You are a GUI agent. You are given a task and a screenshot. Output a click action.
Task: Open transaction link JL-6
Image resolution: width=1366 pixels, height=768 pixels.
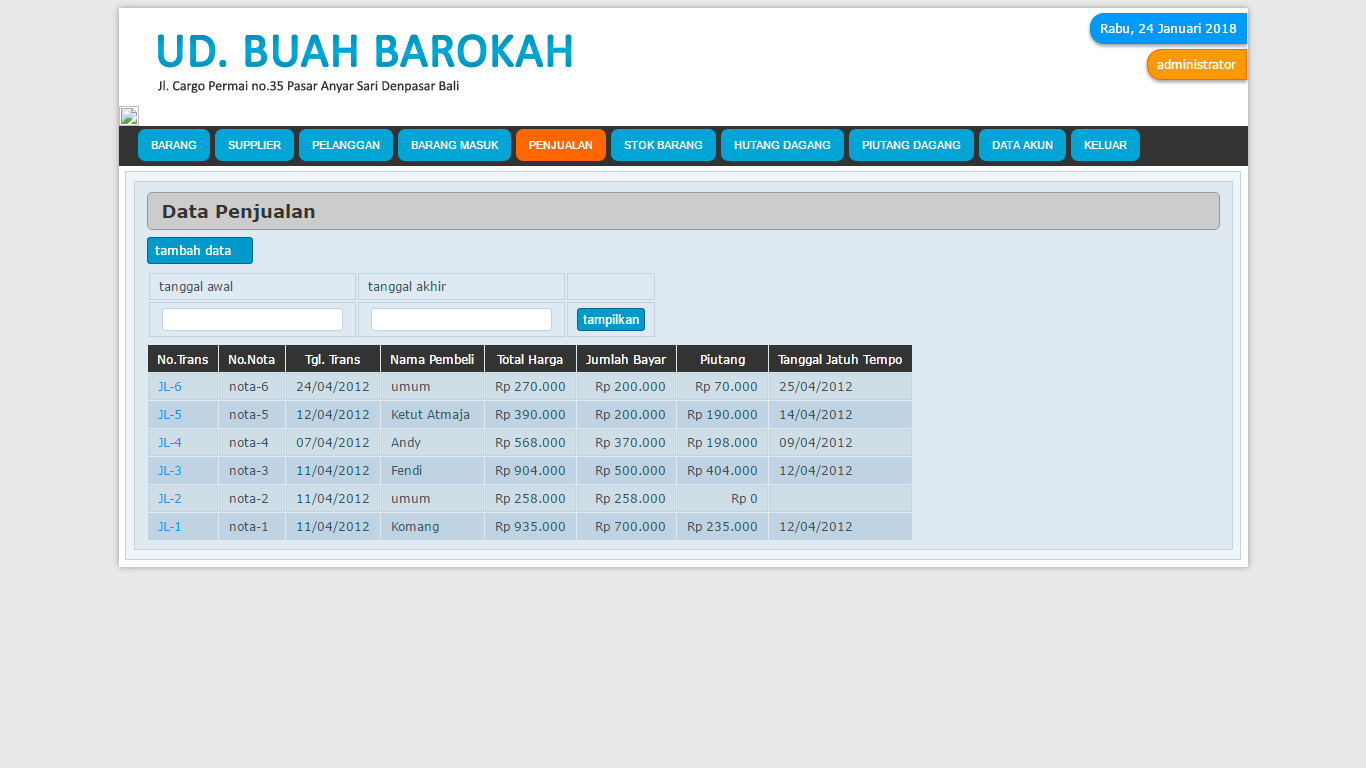[x=169, y=387]
